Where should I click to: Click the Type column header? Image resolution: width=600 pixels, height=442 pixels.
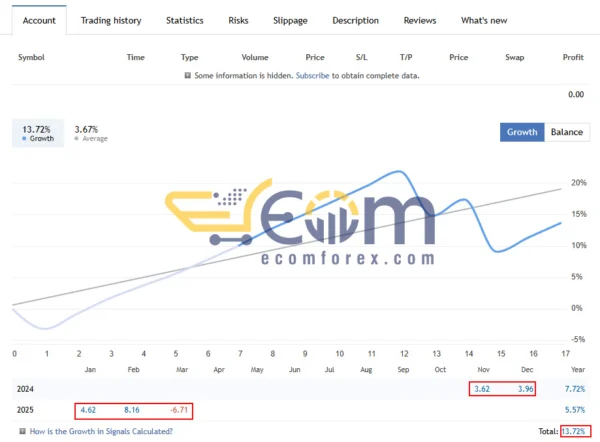(x=189, y=57)
